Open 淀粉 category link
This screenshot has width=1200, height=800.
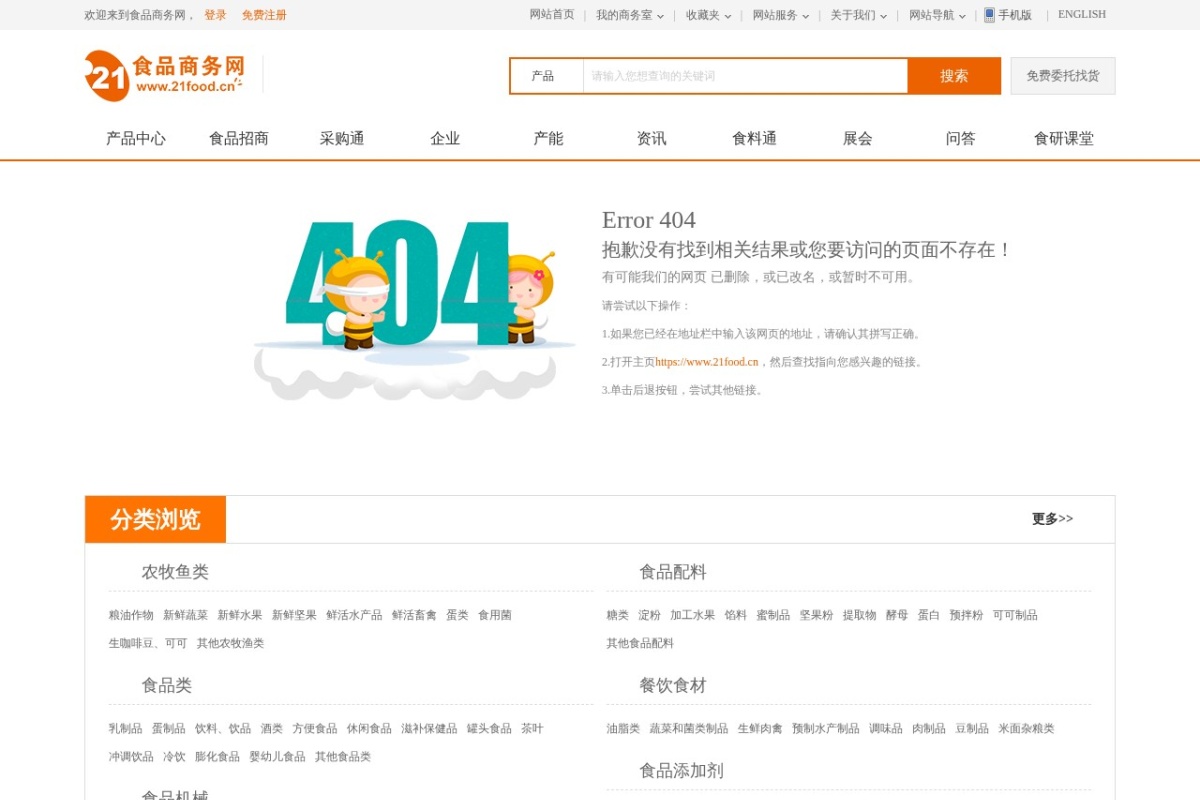(x=649, y=615)
